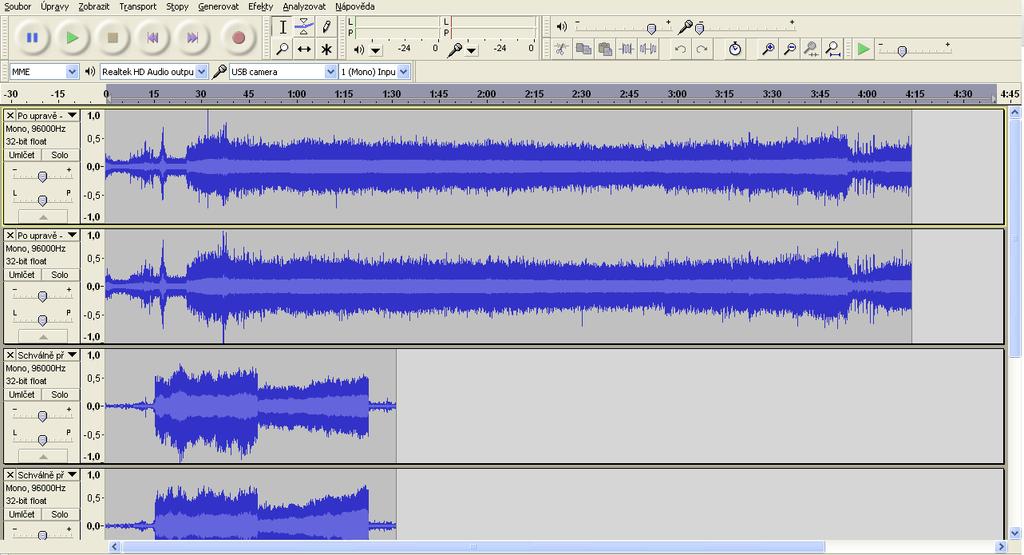Open the Stopy menu

pos(177,7)
